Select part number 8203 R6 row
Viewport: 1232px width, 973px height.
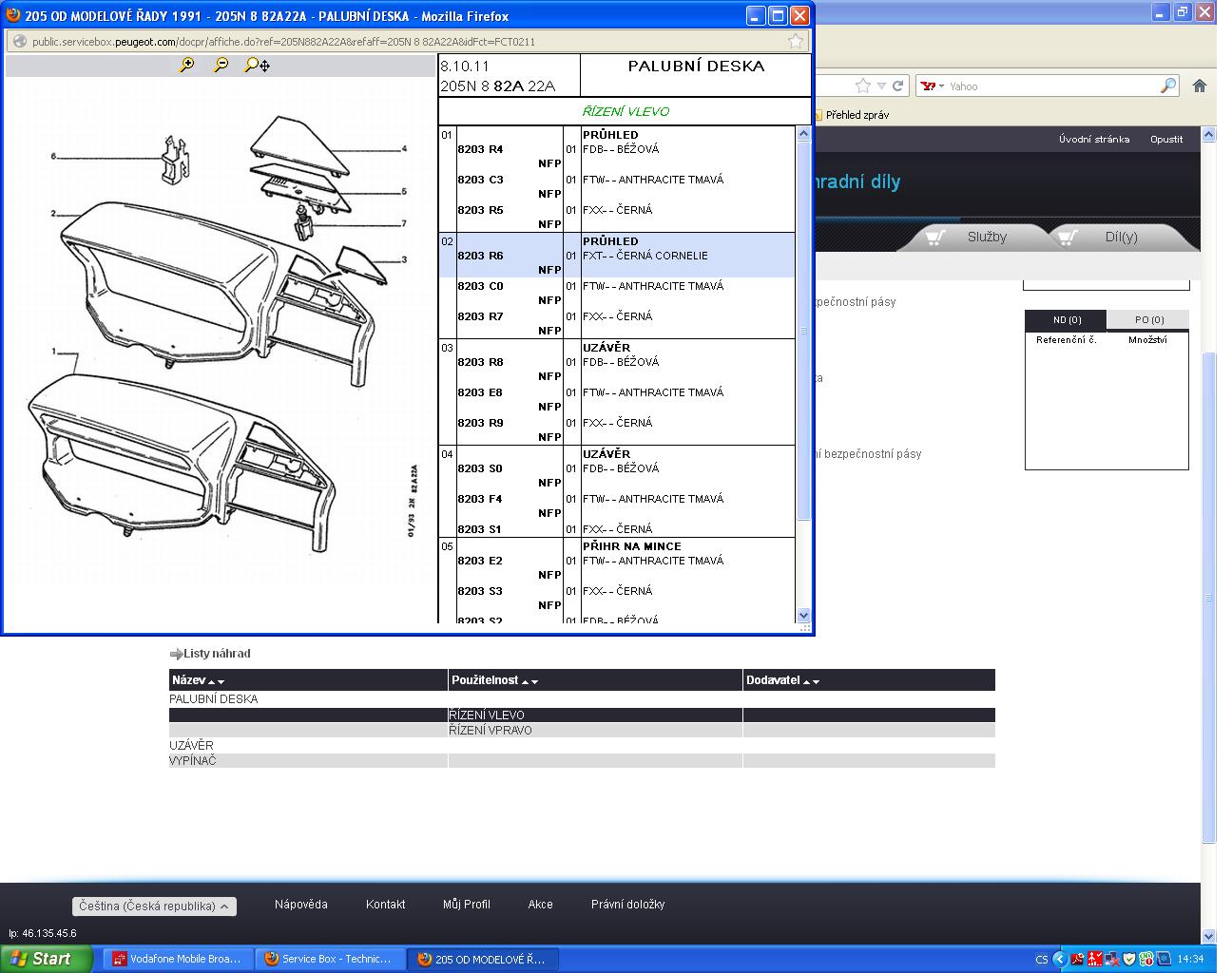481,256
